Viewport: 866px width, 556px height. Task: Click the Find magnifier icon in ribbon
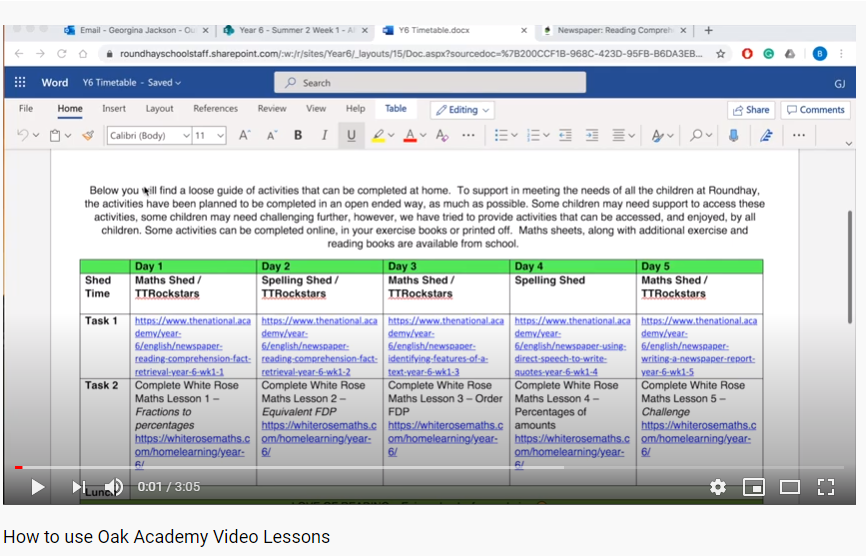[696, 135]
